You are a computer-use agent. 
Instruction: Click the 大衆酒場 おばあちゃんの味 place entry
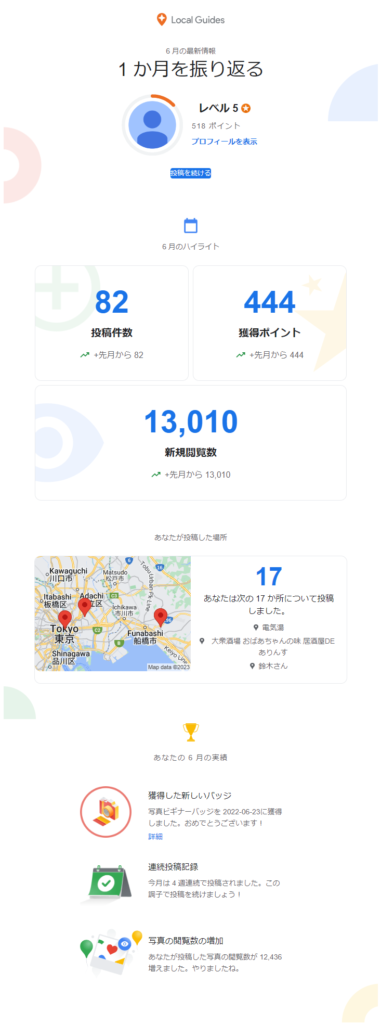click(x=268, y=647)
